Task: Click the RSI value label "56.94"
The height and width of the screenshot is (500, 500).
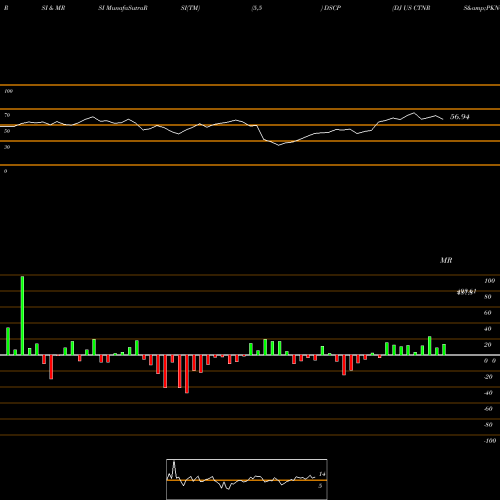Action: (459, 117)
